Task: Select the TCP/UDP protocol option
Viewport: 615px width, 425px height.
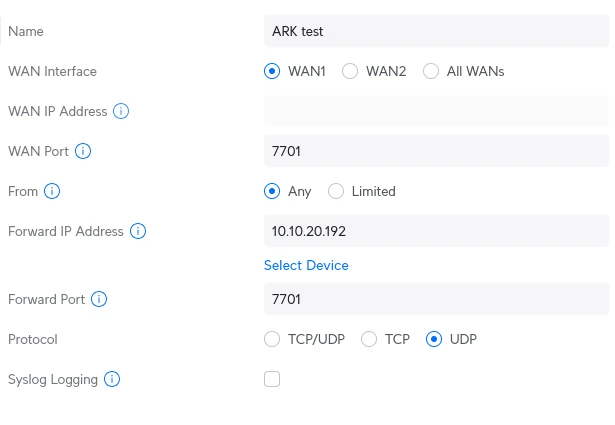Action: [x=272, y=339]
